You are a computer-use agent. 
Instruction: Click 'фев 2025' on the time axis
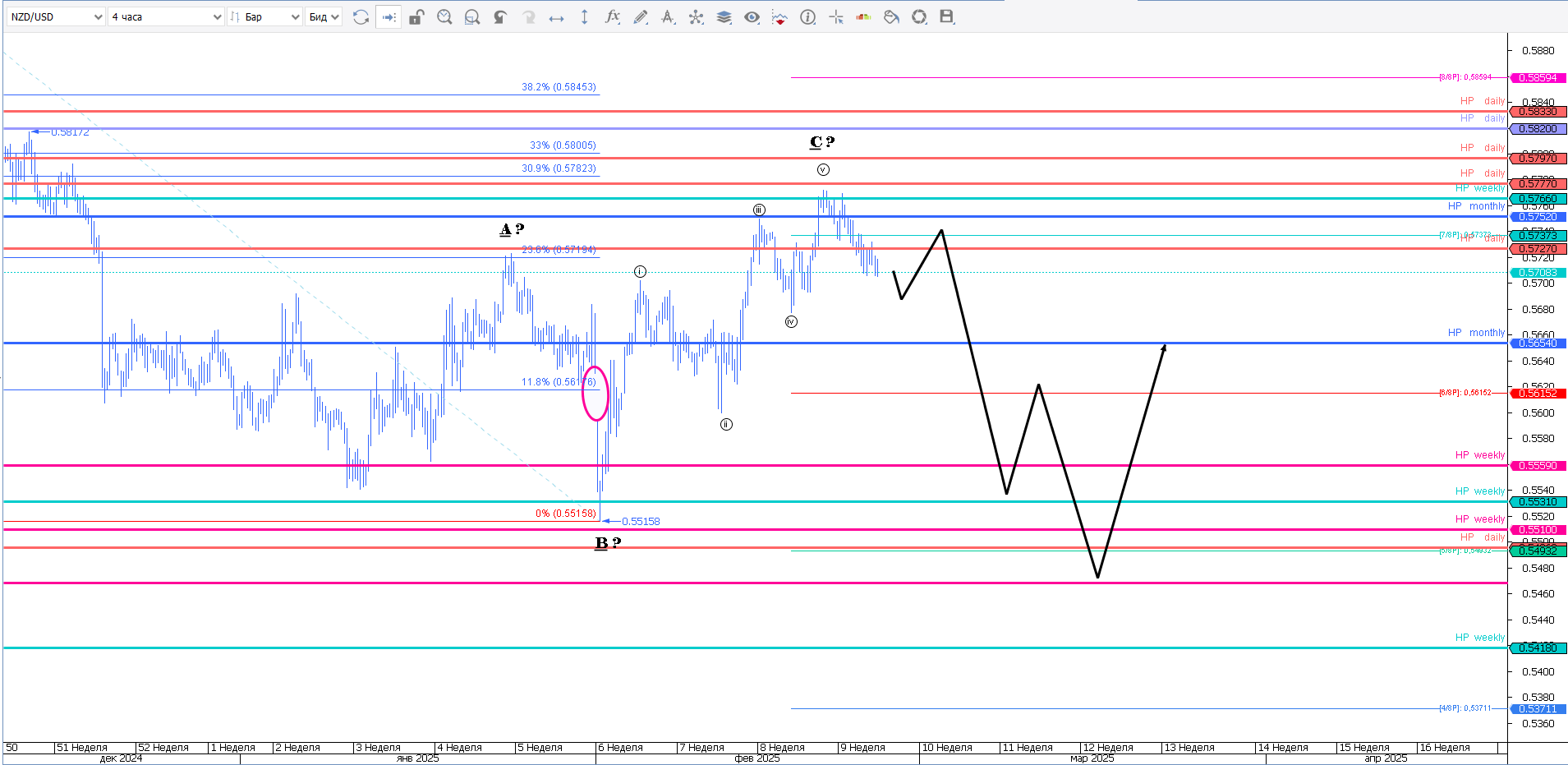click(757, 758)
